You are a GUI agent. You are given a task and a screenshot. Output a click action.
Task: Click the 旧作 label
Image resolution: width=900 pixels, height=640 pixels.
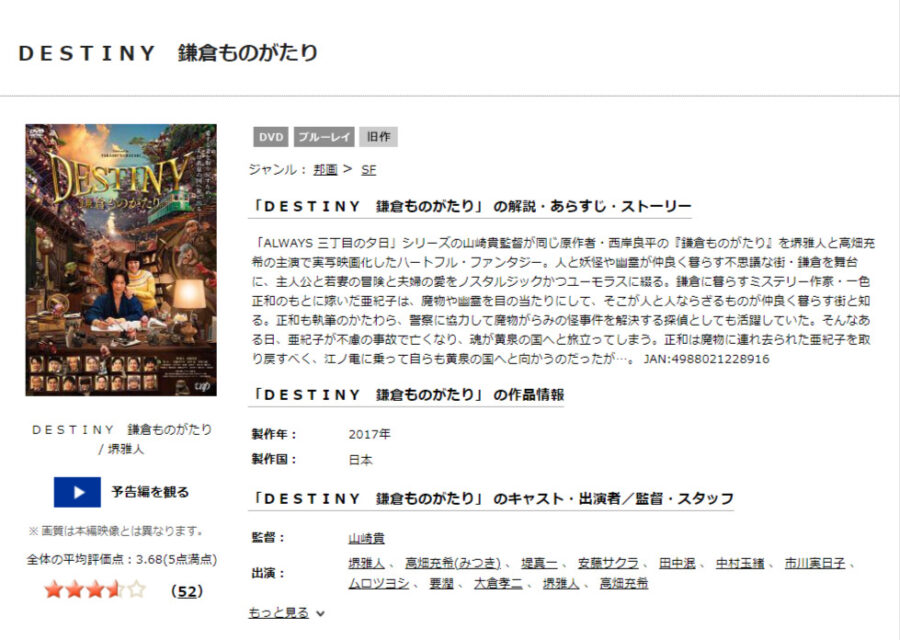point(381,136)
